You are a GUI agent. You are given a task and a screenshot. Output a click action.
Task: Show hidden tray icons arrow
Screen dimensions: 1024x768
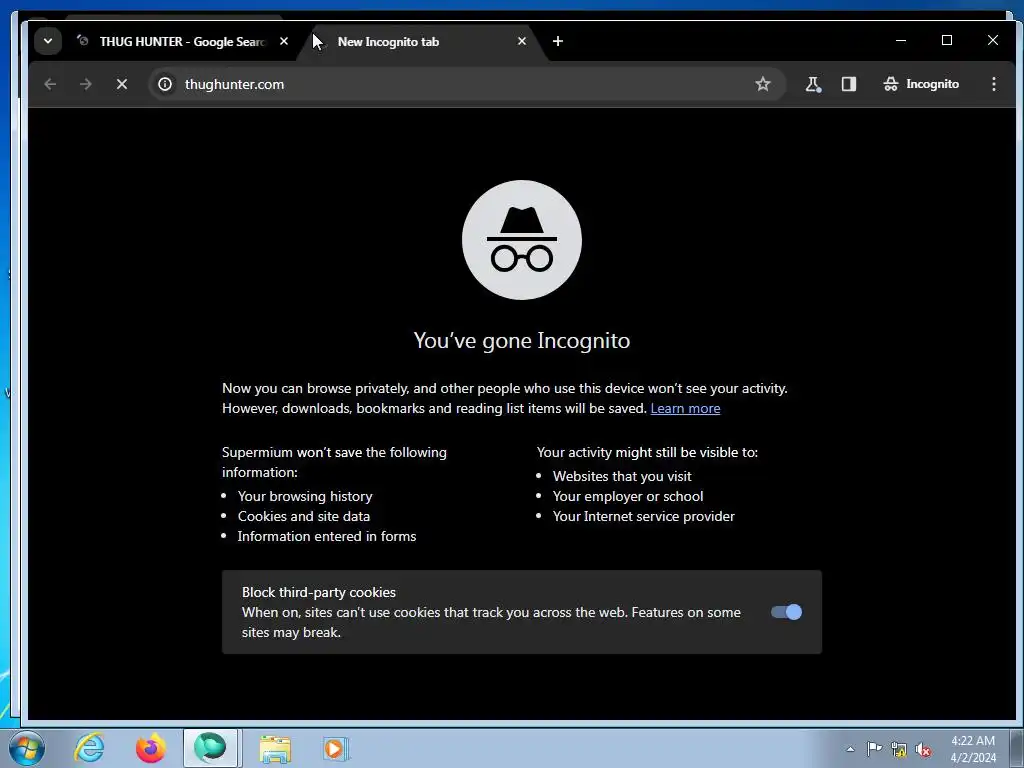850,749
